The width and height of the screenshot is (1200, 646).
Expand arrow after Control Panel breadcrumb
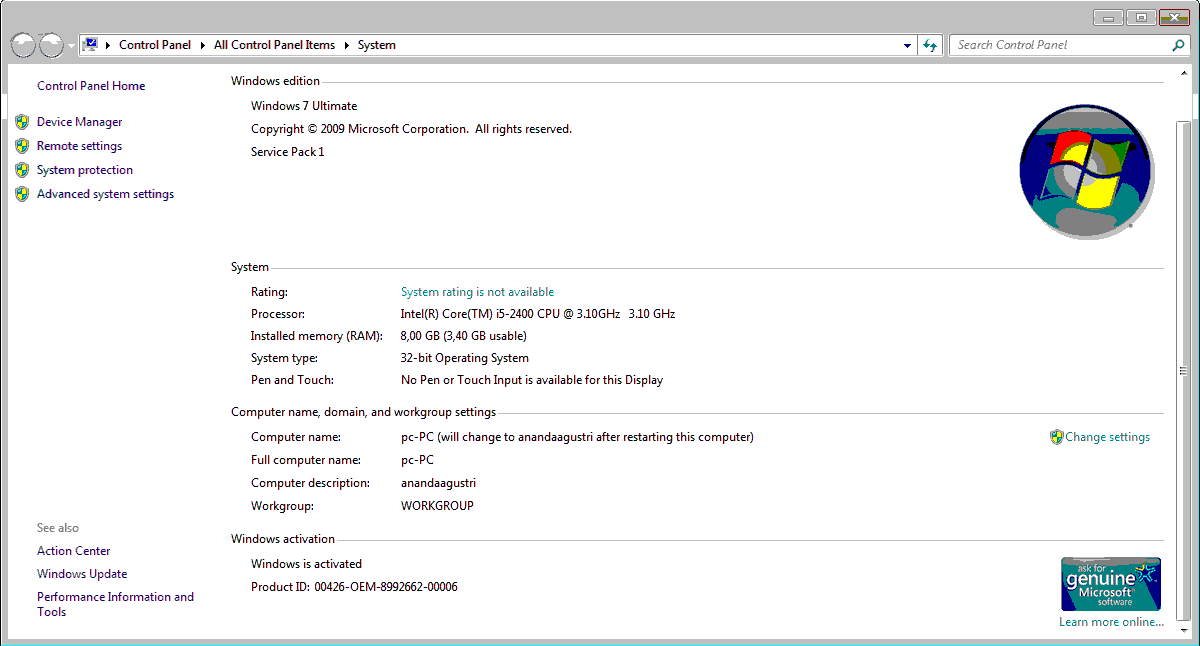(x=202, y=45)
